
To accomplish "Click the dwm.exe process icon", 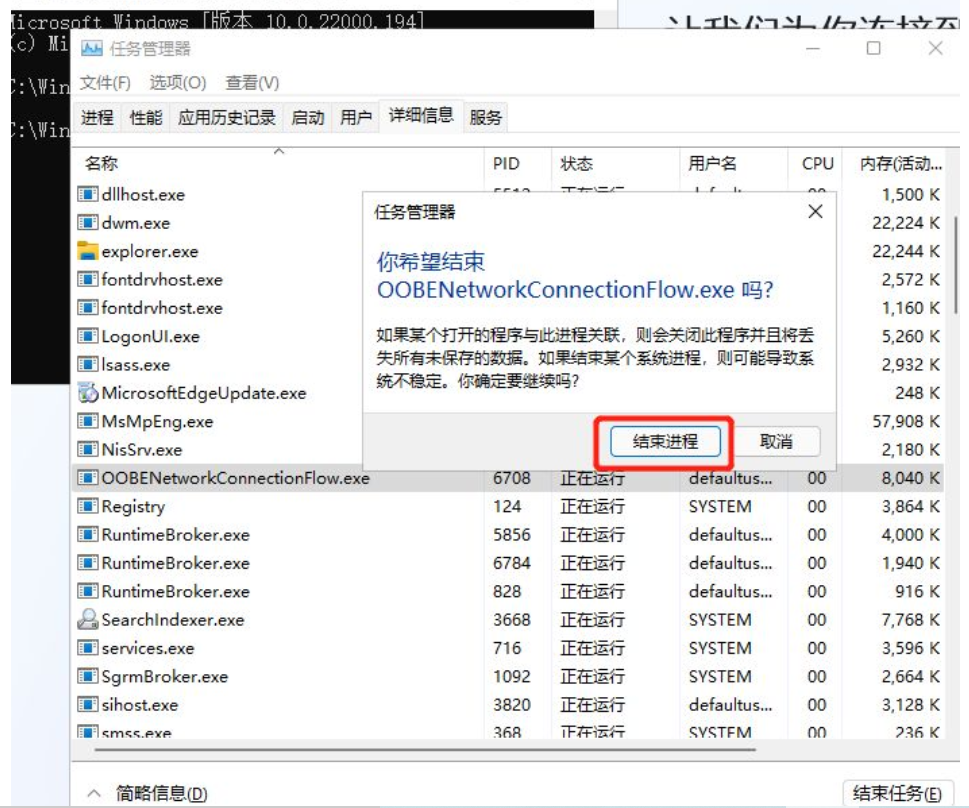I will [x=88, y=223].
